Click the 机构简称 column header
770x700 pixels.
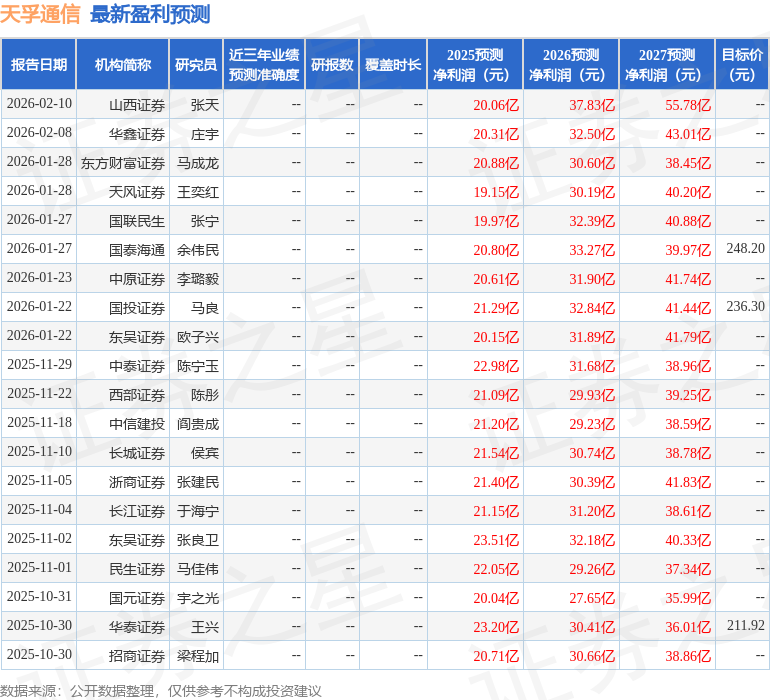tap(123, 65)
